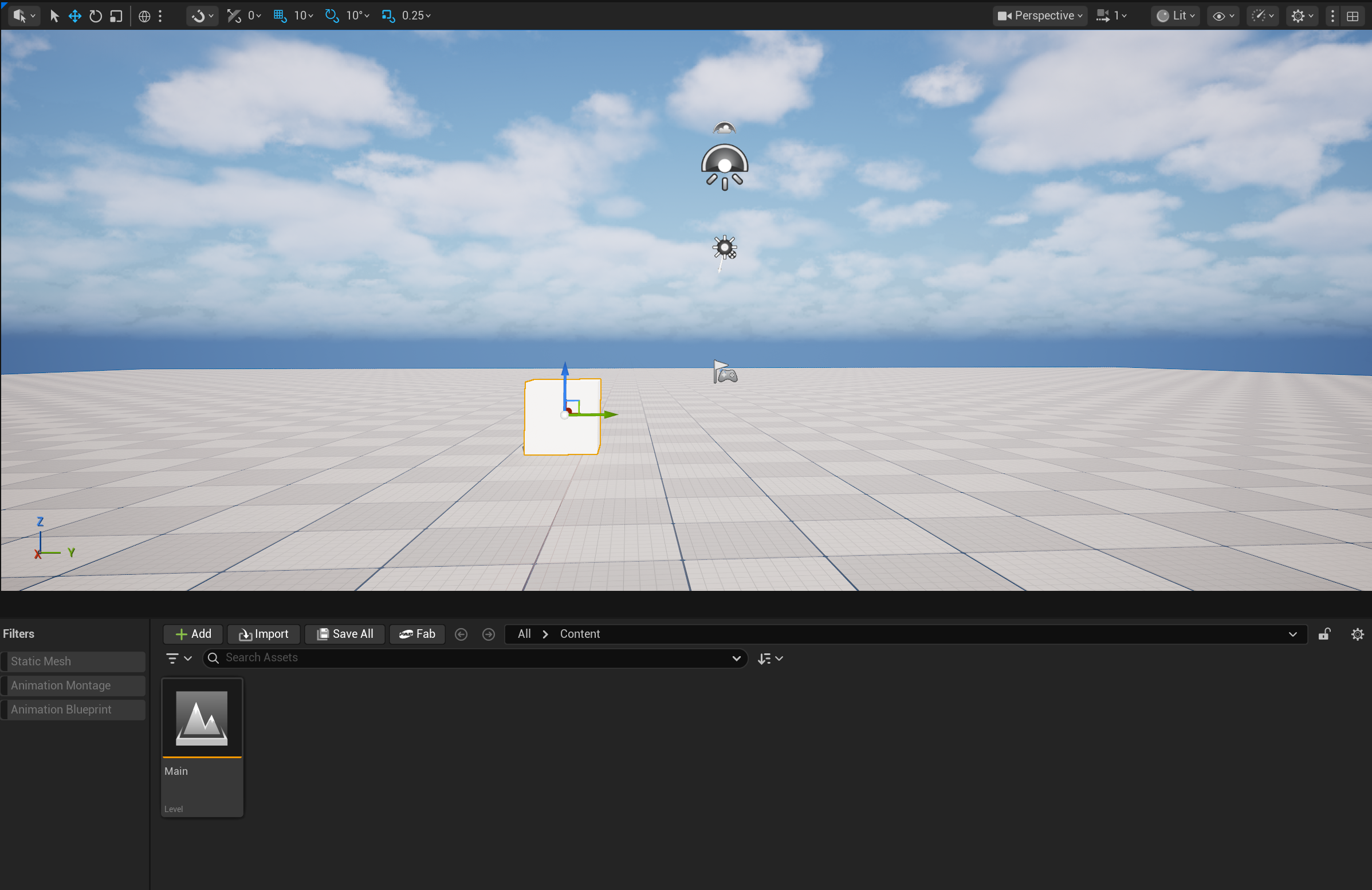Image resolution: width=1372 pixels, height=890 pixels.
Task: Click Content in the path breadcrumb
Action: (579, 634)
